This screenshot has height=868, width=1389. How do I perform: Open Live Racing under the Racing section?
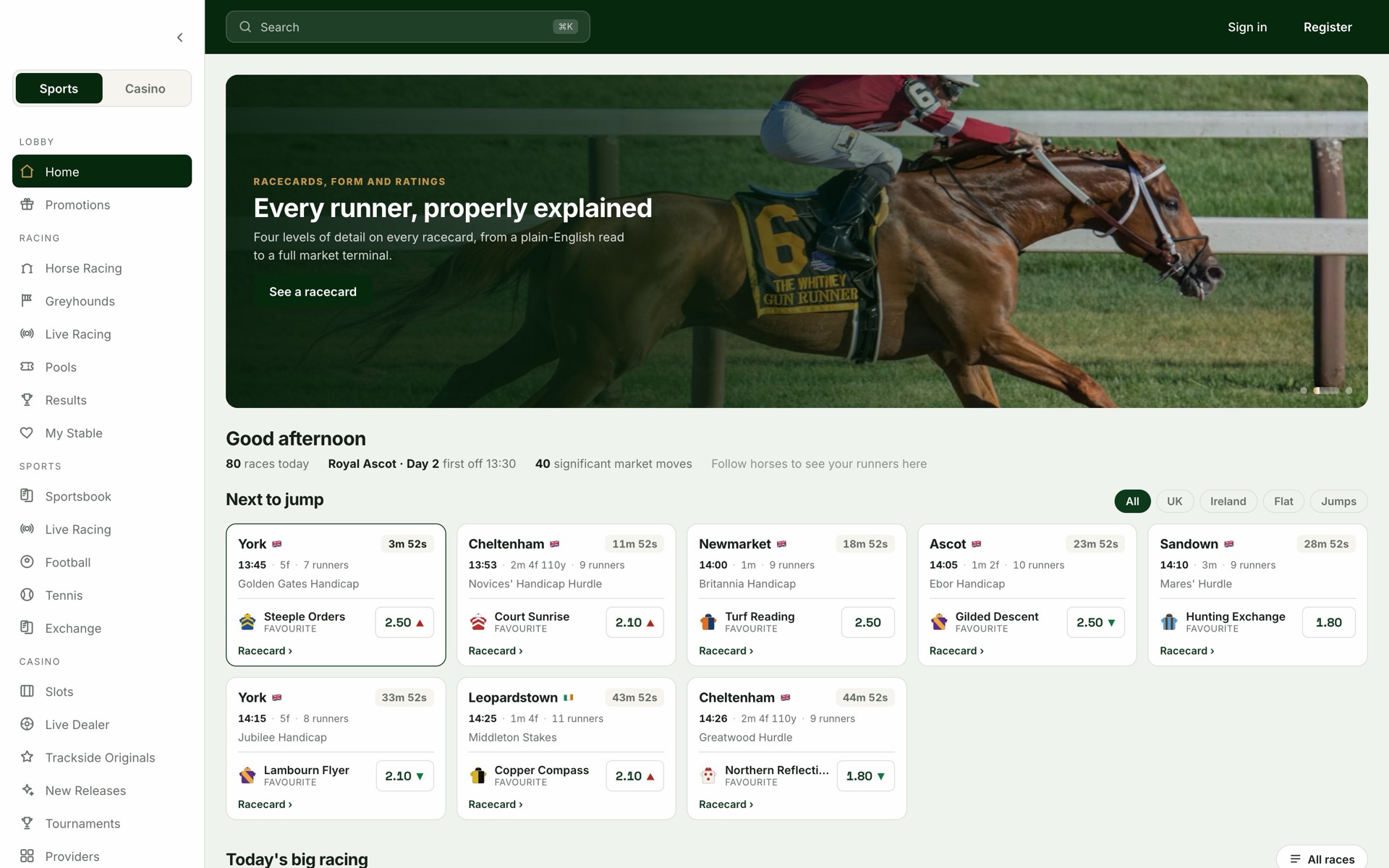102,334
